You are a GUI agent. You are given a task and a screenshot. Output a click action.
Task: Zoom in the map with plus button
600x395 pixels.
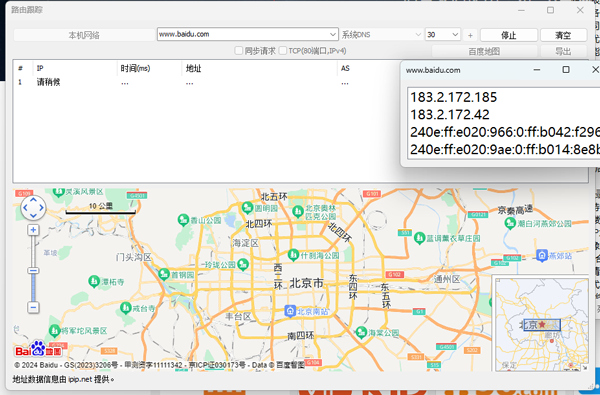click(33, 230)
